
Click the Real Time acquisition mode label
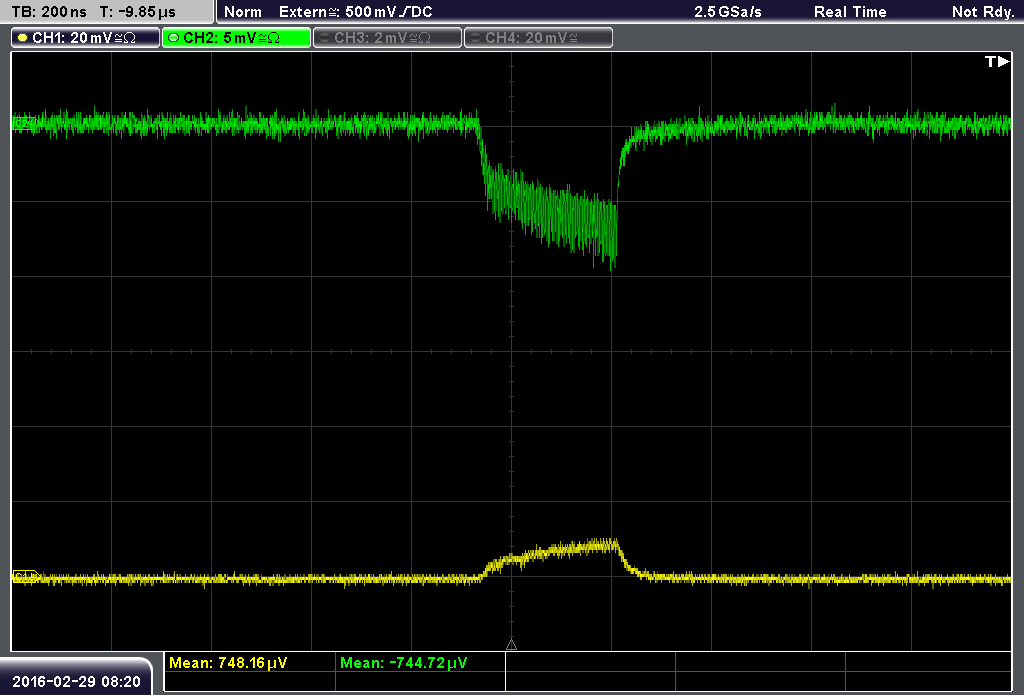click(x=850, y=12)
